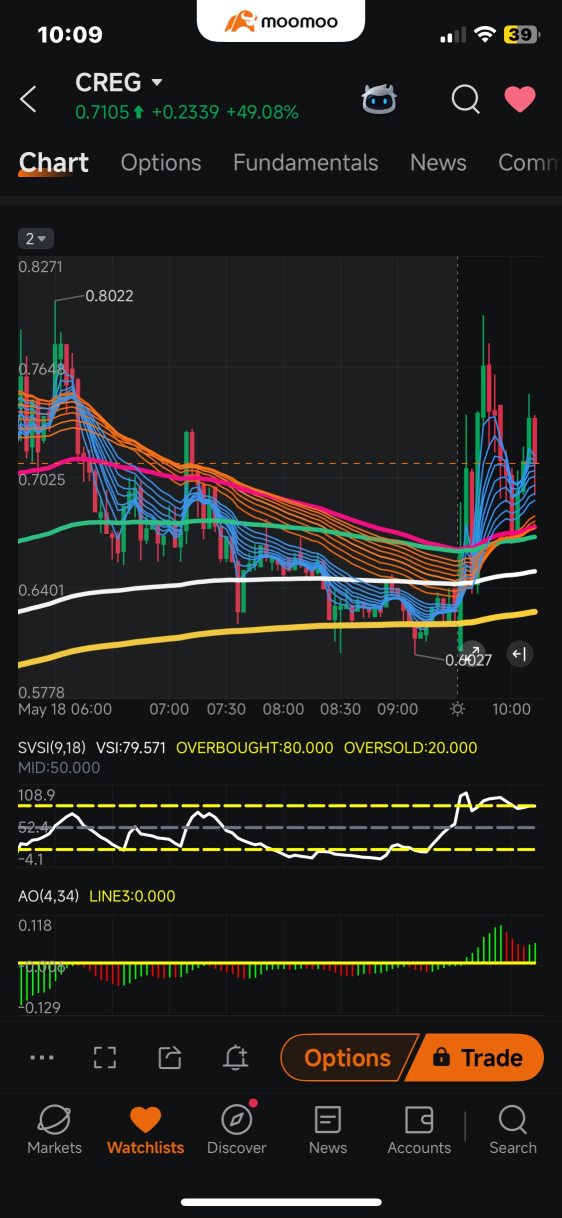
Task: Open the Fundamentals tab
Action: (305, 163)
